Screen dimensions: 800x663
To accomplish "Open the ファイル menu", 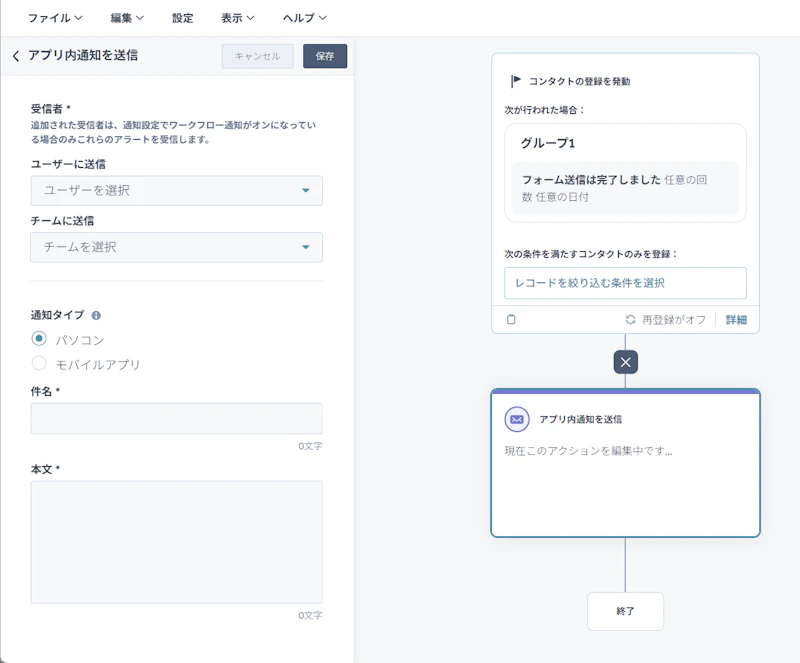I will point(55,18).
